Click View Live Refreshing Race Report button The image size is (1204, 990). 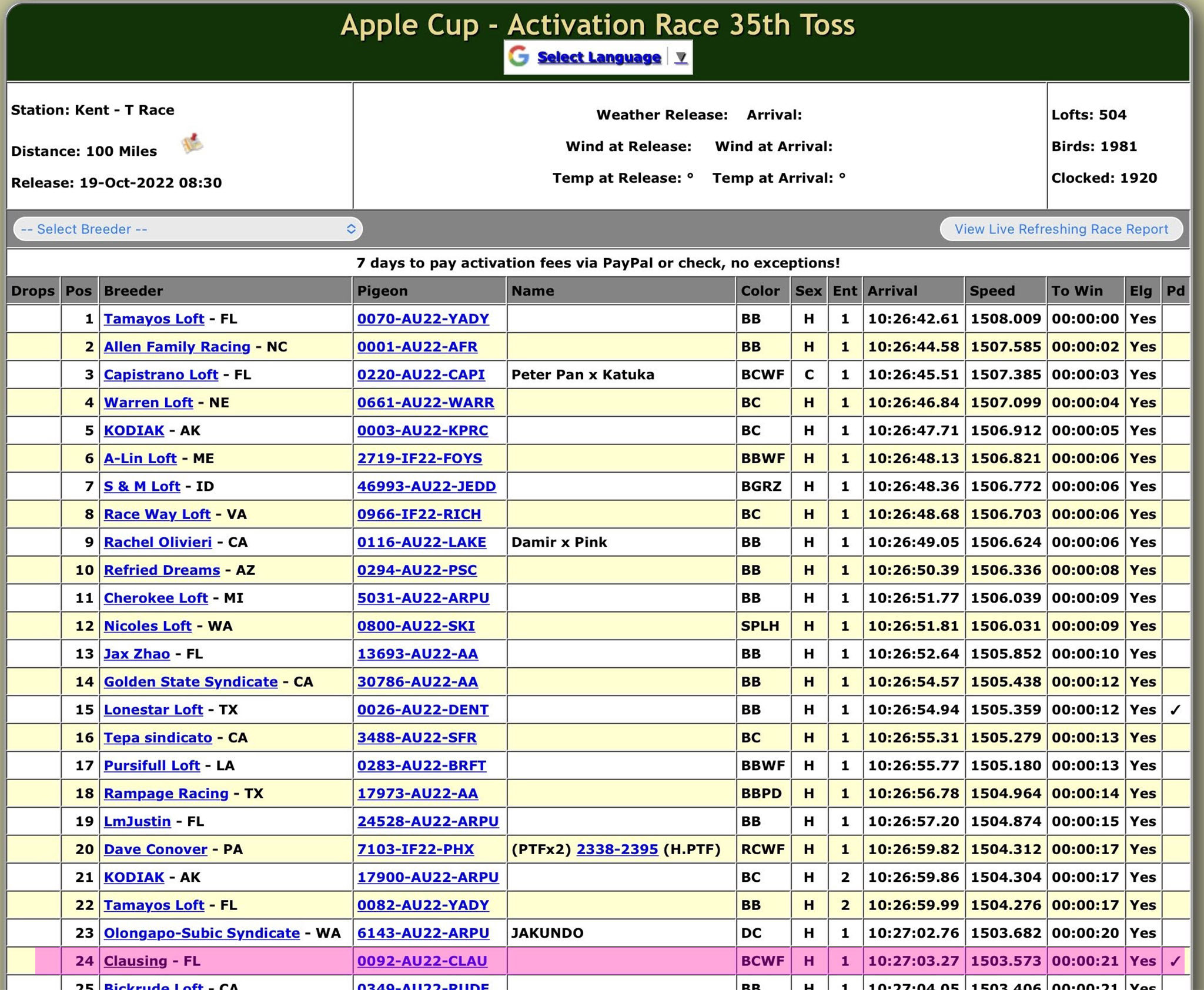(1061, 229)
